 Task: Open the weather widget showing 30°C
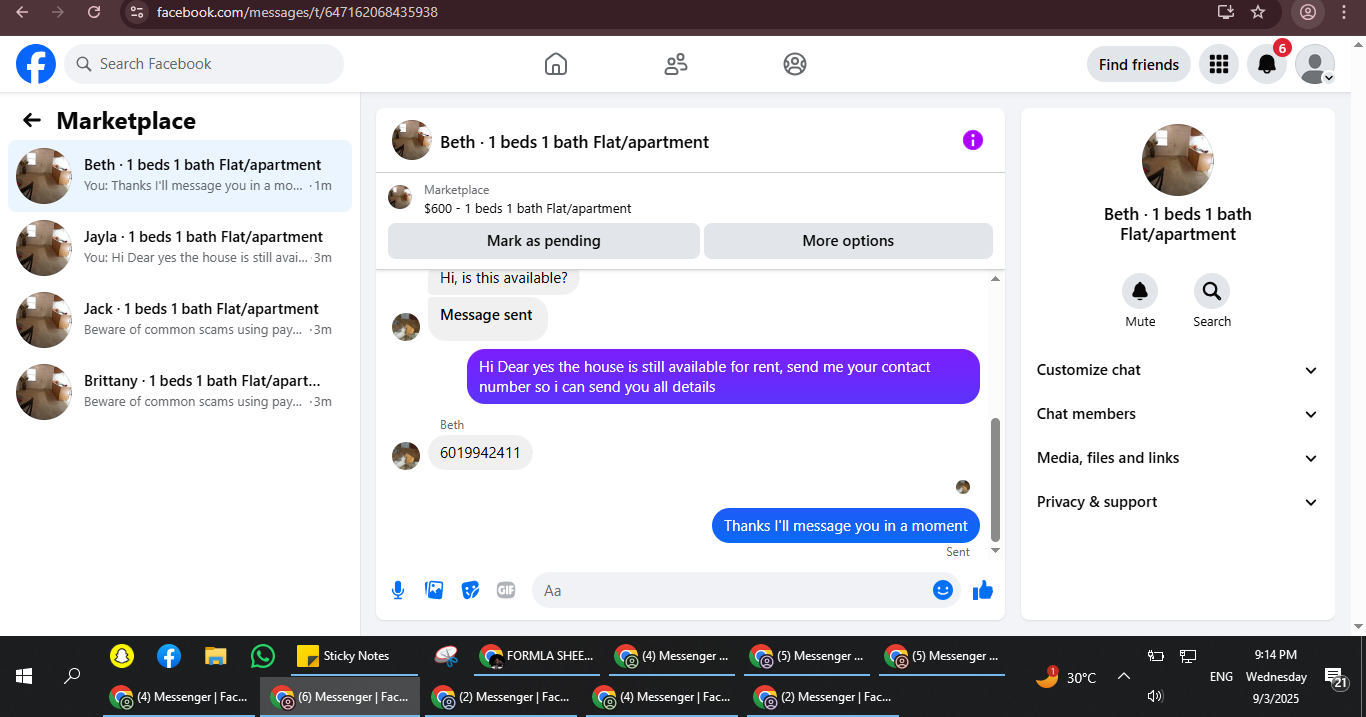click(x=1066, y=677)
